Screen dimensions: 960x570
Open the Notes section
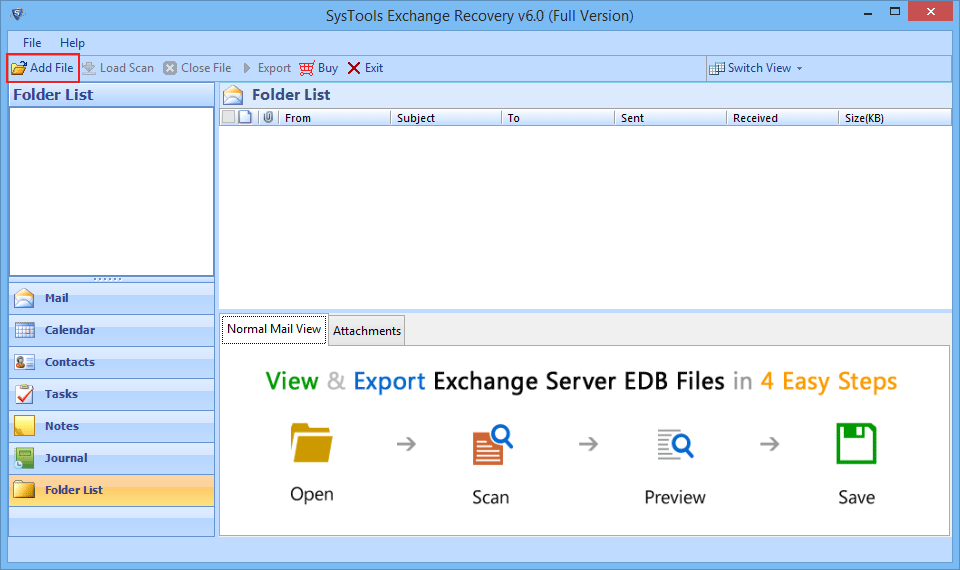pos(111,426)
